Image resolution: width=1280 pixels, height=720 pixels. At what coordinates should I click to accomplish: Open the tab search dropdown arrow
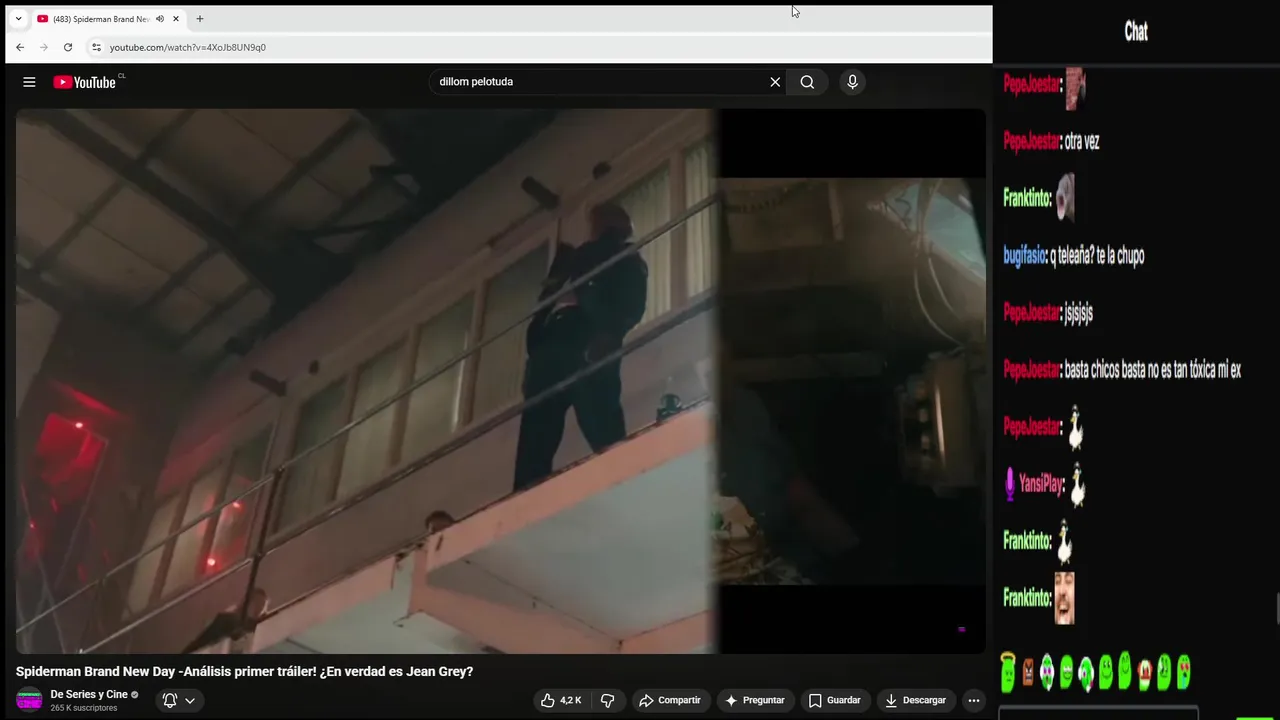point(18,19)
